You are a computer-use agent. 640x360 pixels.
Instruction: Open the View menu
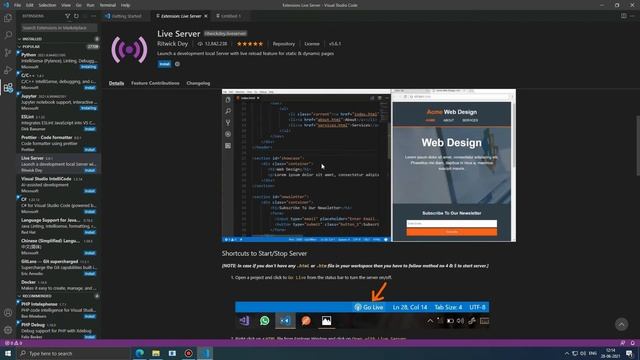(66, 5)
